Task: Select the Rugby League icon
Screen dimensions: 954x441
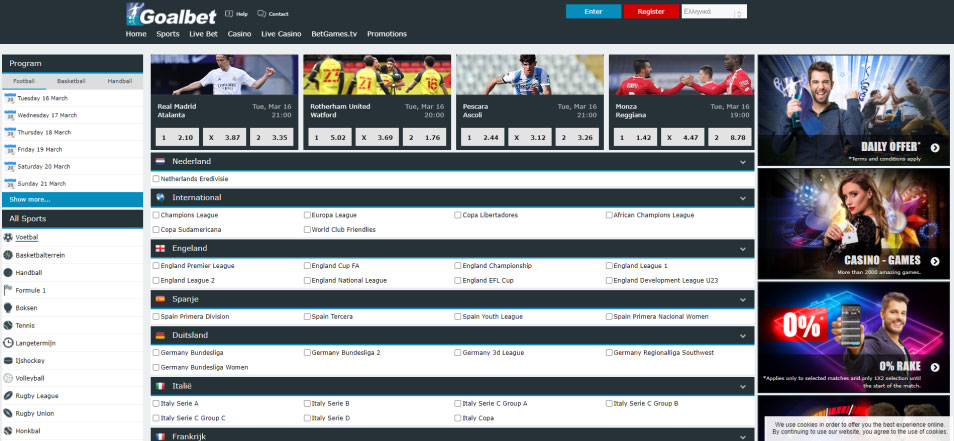Action: 8,396
